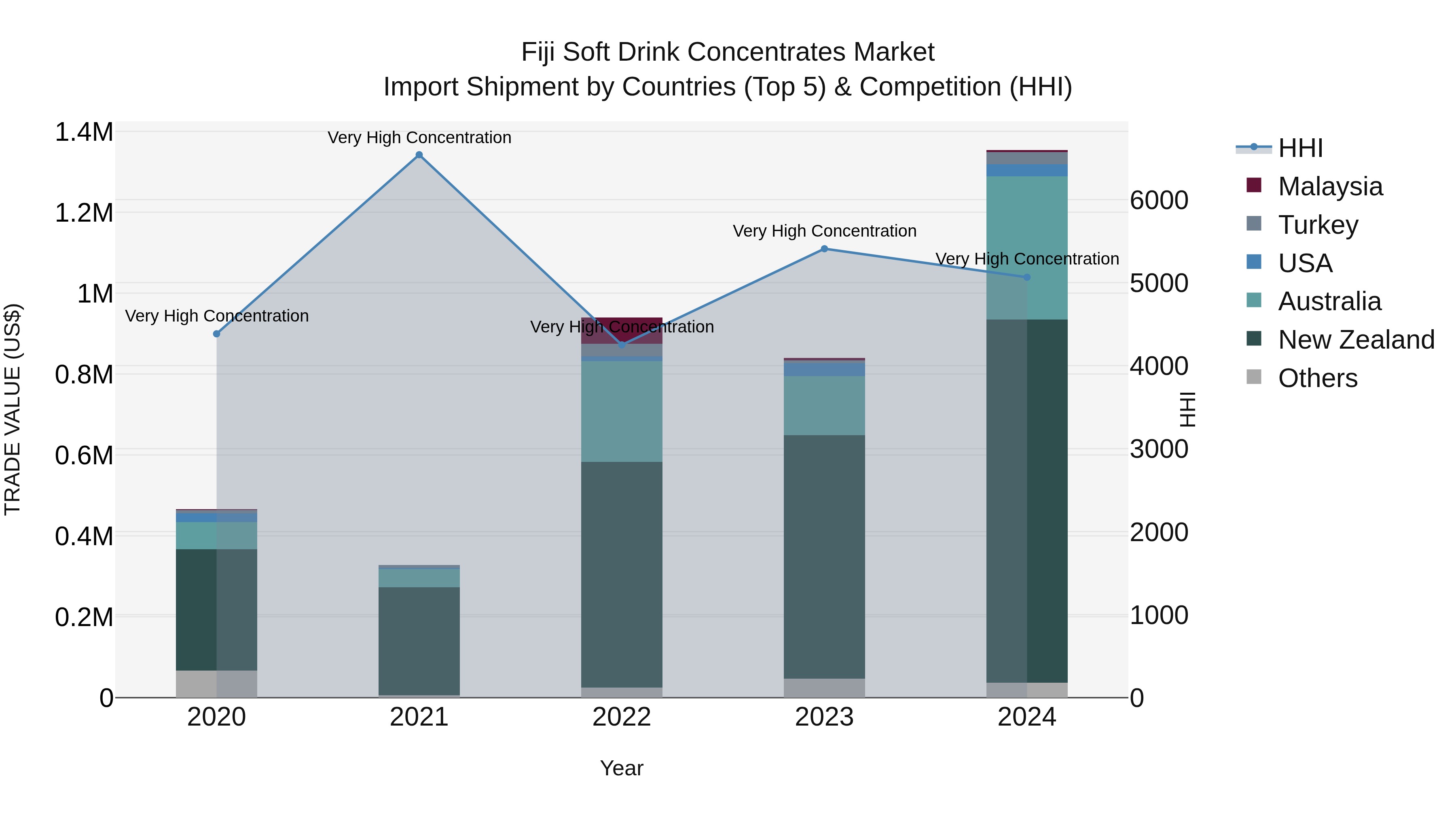This screenshot has height=819, width=1456.
Task: Toggle the Turkey legend entry
Action: click(1302, 224)
